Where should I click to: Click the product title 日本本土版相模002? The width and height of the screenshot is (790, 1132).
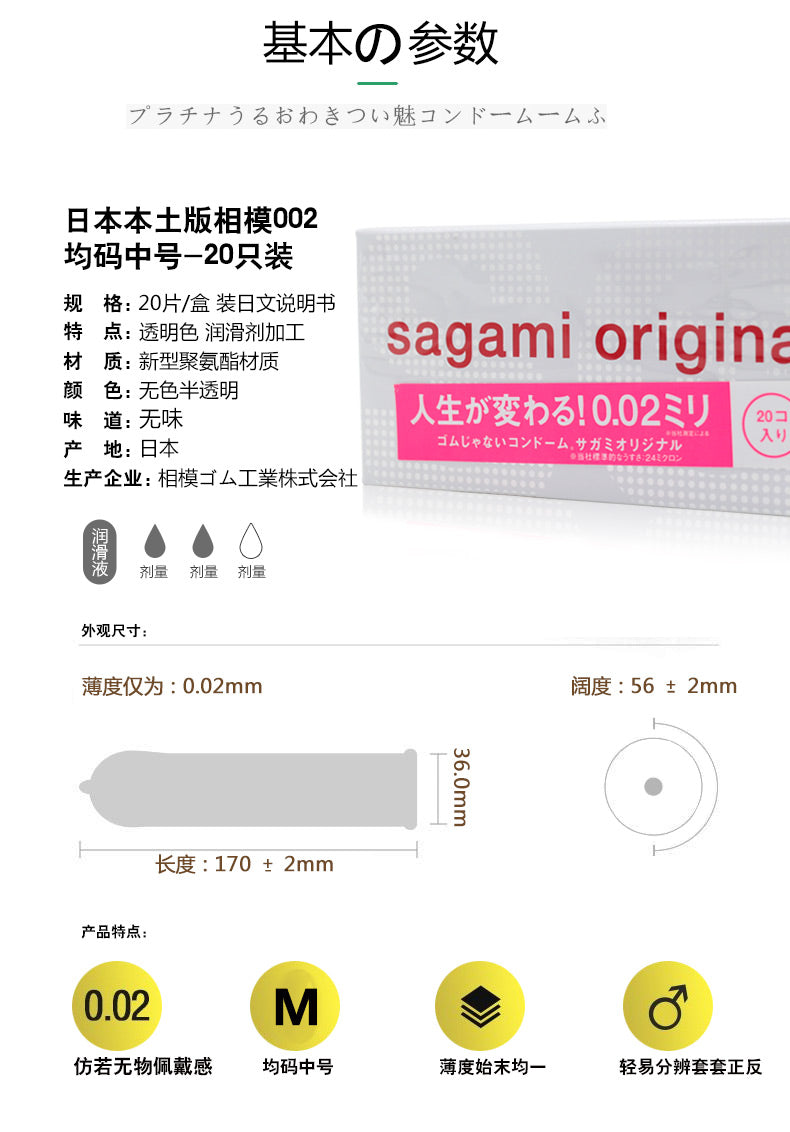[191, 219]
